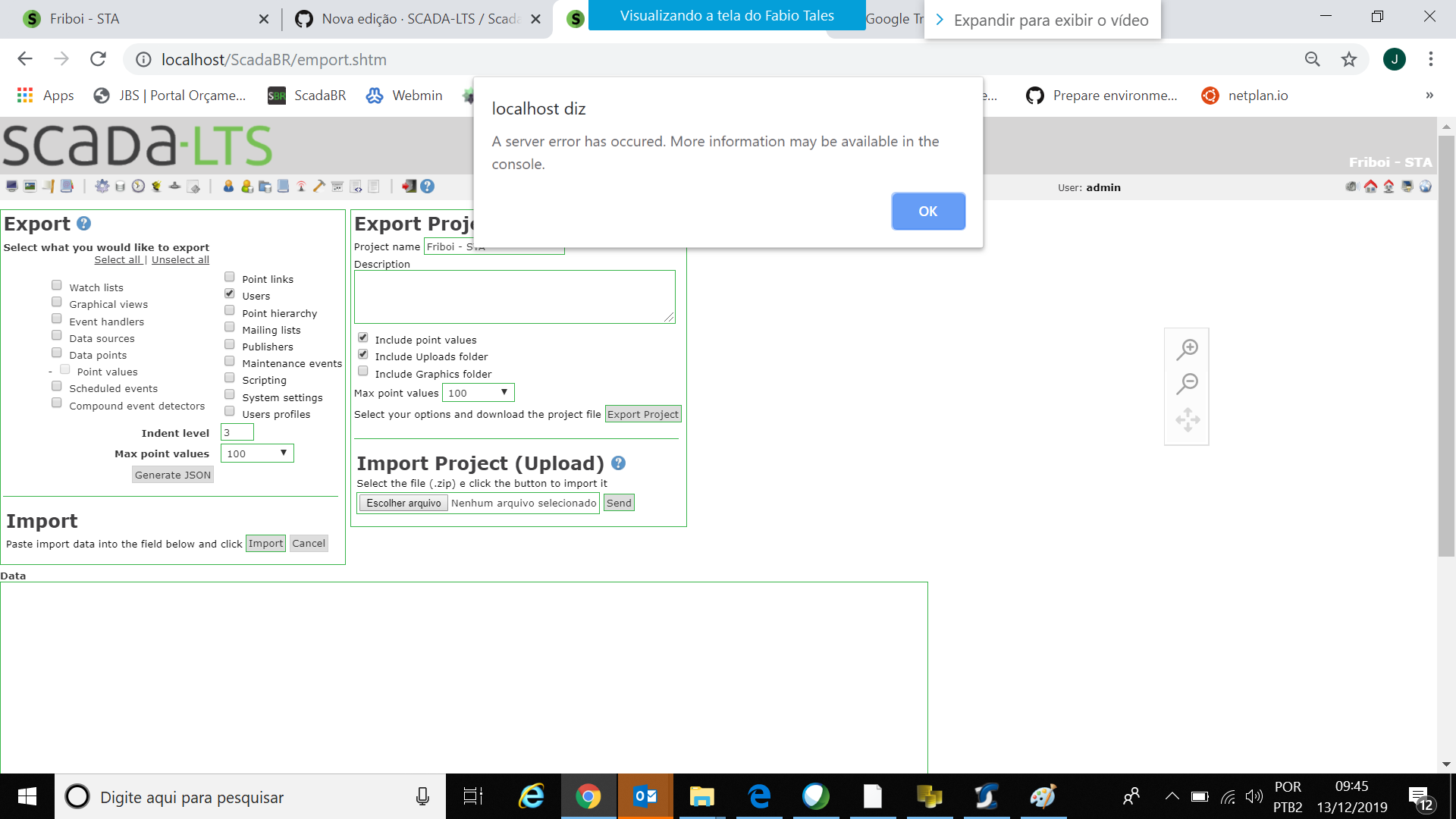Enable Include Graphics folder option
This screenshot has height=819, width=1456.
click(362, 371)
